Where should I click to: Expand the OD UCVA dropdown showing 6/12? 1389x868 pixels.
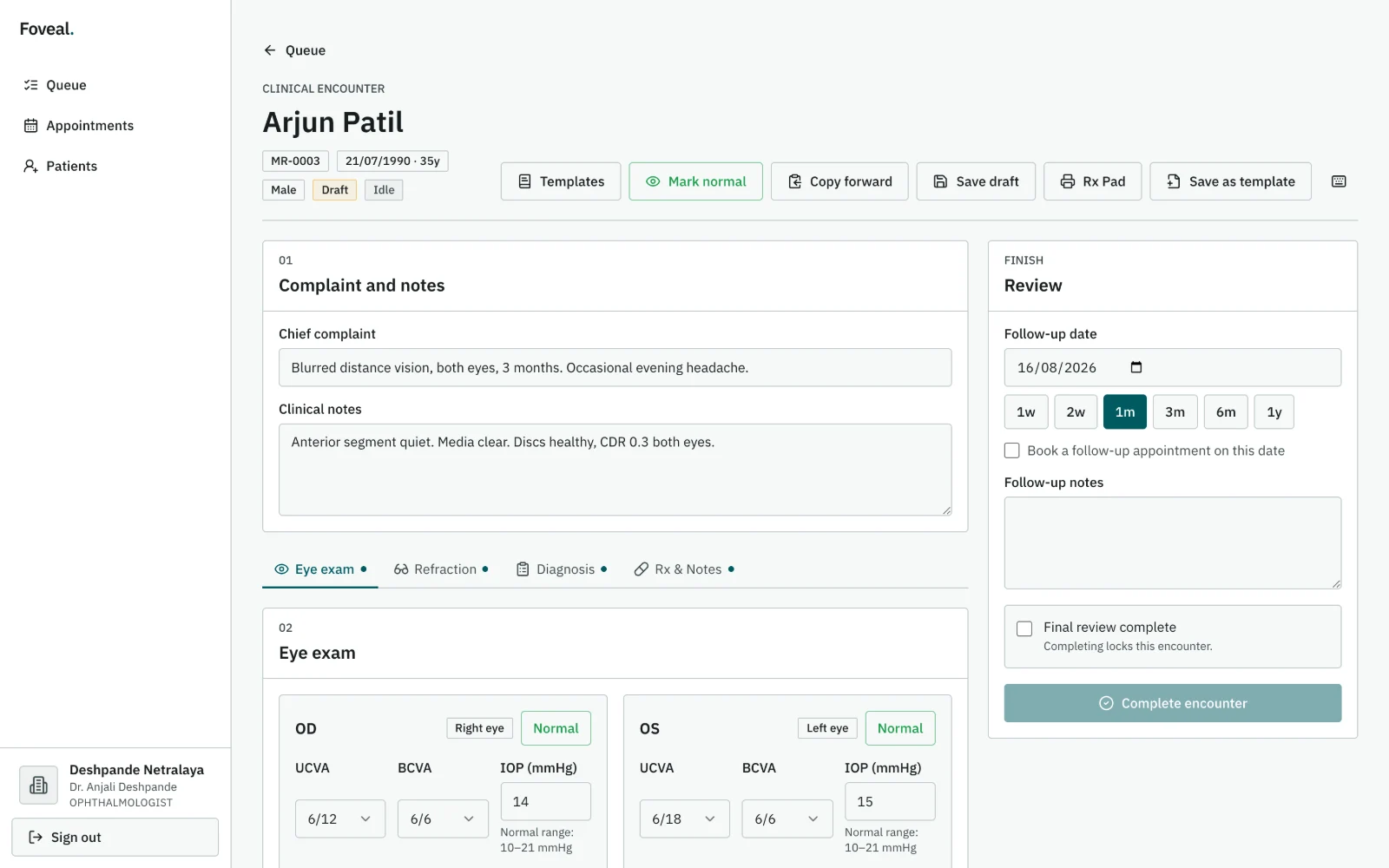pos(340,819)
